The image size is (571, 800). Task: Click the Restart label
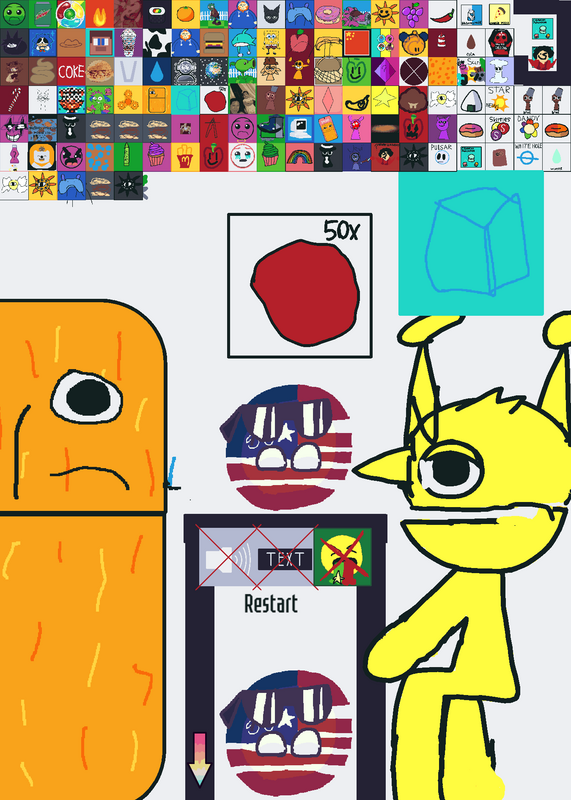[270, 604]
